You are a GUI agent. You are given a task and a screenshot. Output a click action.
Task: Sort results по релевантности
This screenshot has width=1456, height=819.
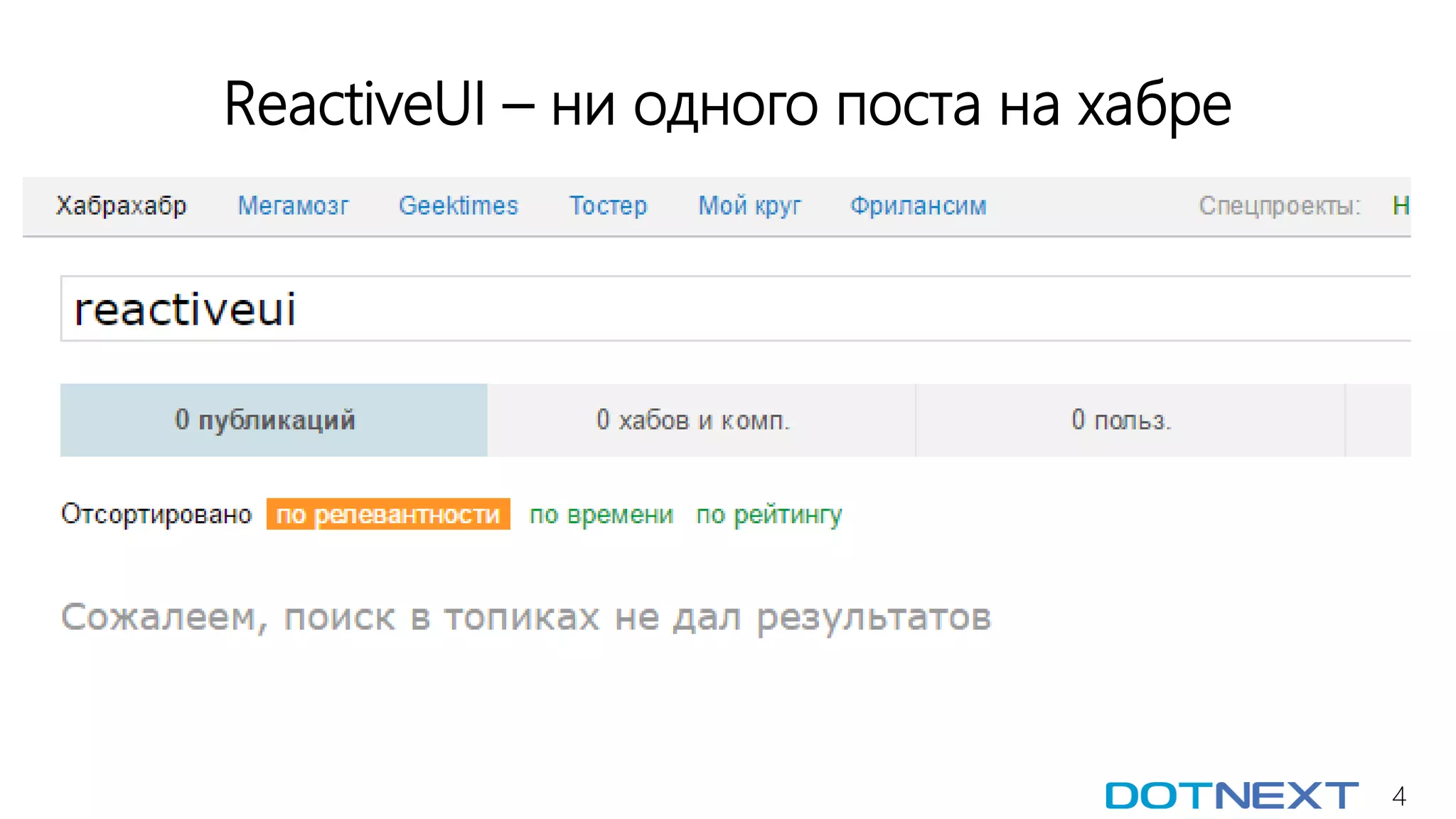[388, 514]
